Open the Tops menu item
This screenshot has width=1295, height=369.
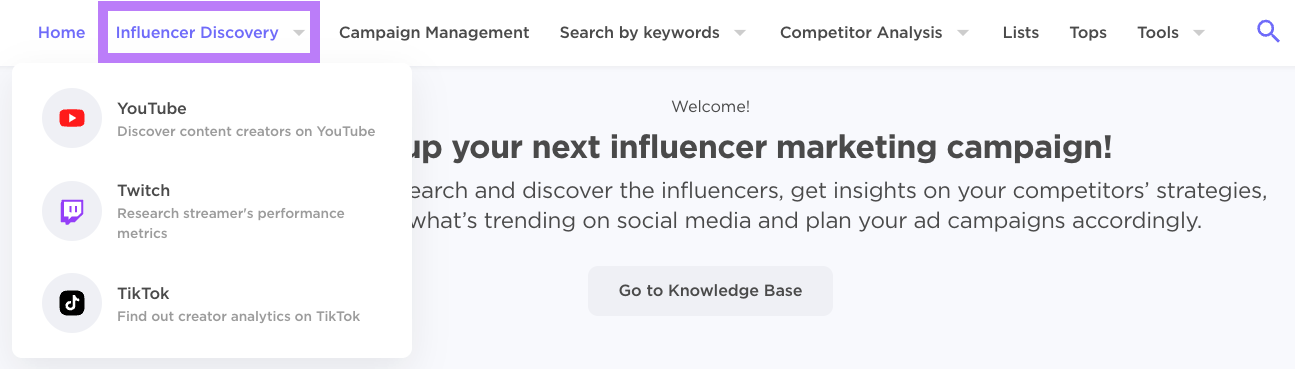1088,32
